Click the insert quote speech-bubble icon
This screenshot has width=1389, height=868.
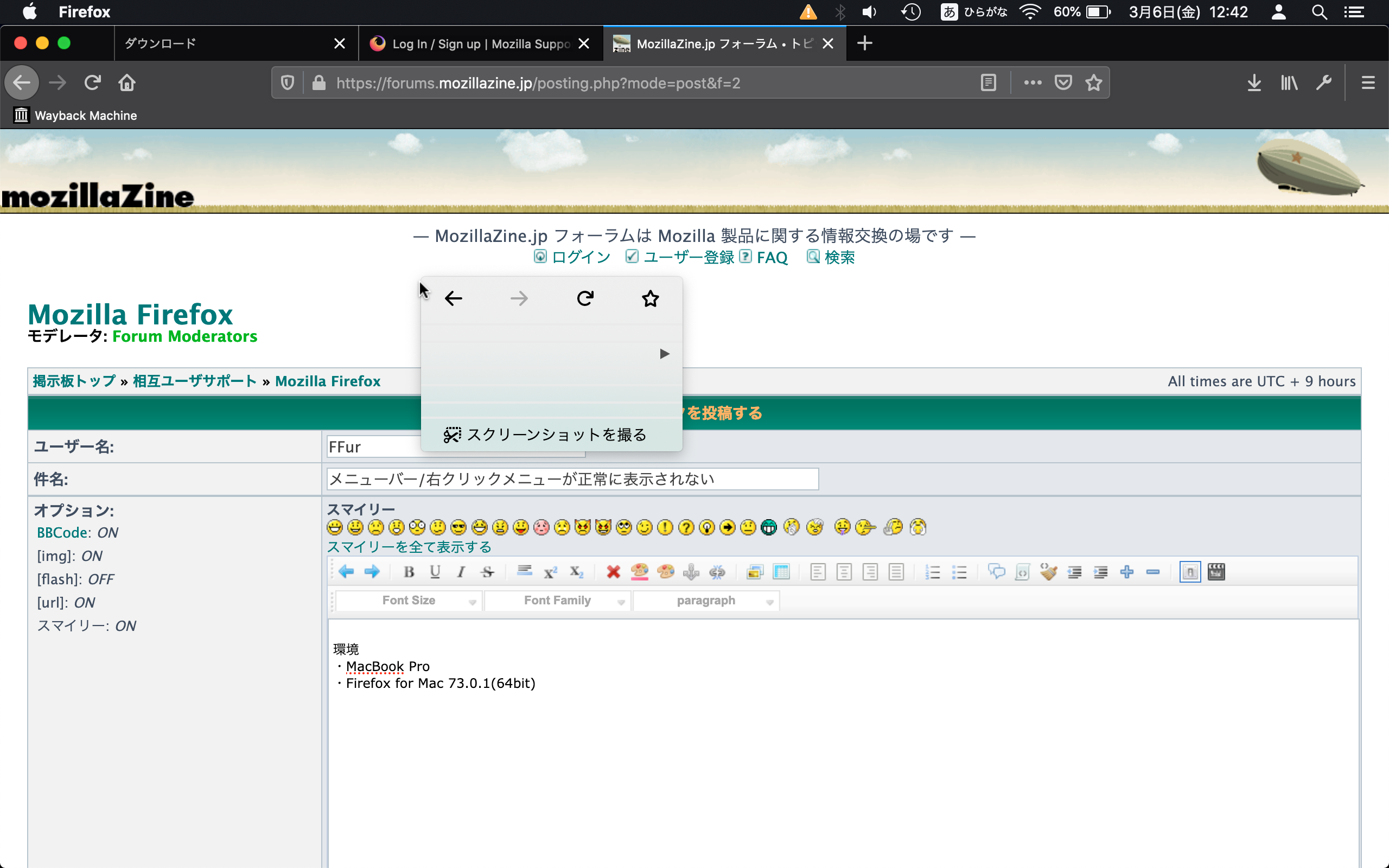pyautogui.click(x=996, y=572)
